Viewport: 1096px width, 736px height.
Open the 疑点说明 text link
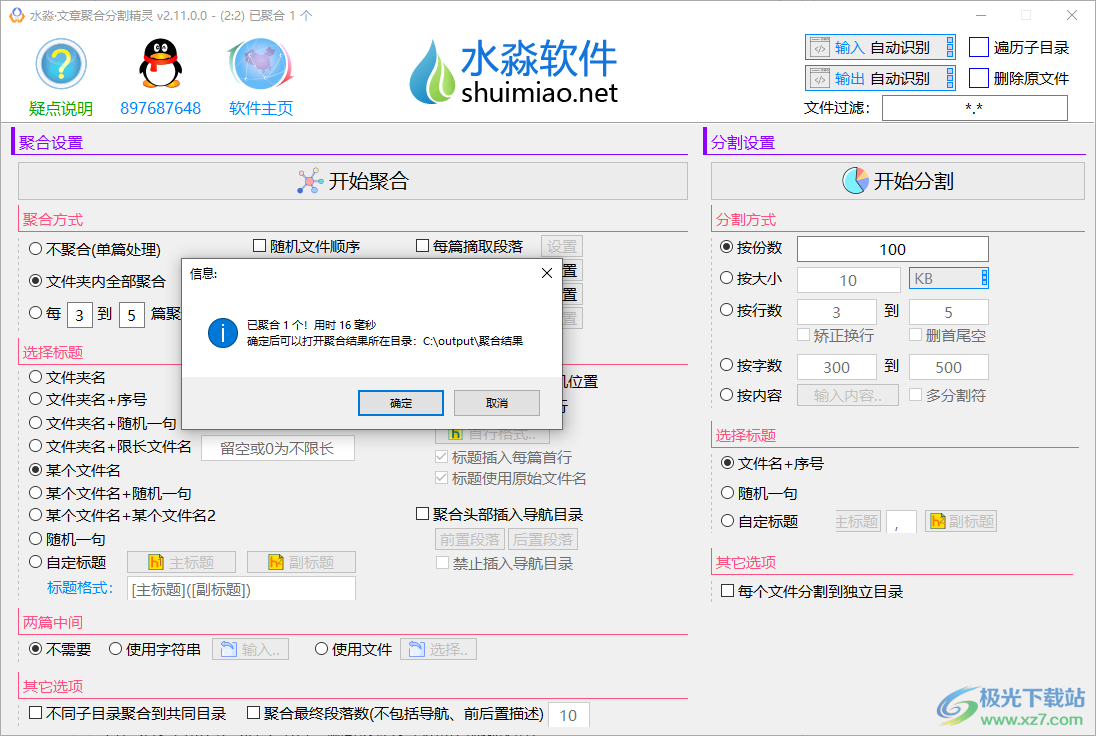(x=61, y=108)
